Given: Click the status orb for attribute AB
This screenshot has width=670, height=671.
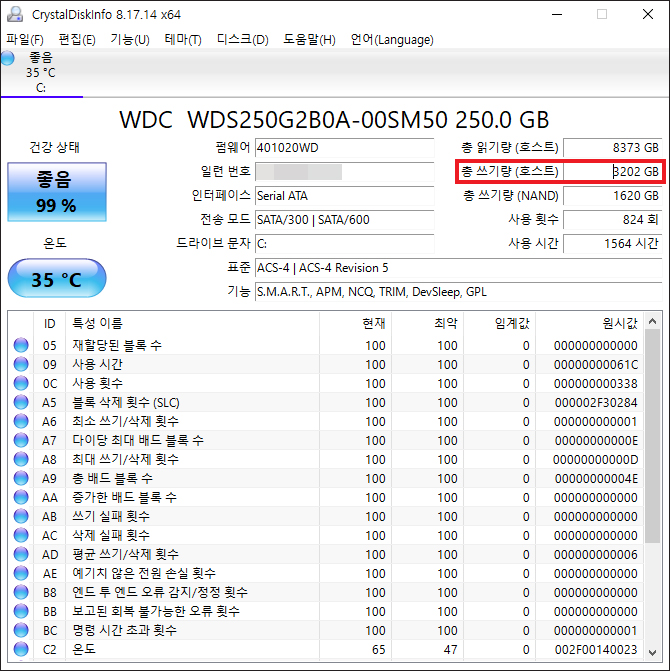Looking at the screenshot, I should (21, 516).
